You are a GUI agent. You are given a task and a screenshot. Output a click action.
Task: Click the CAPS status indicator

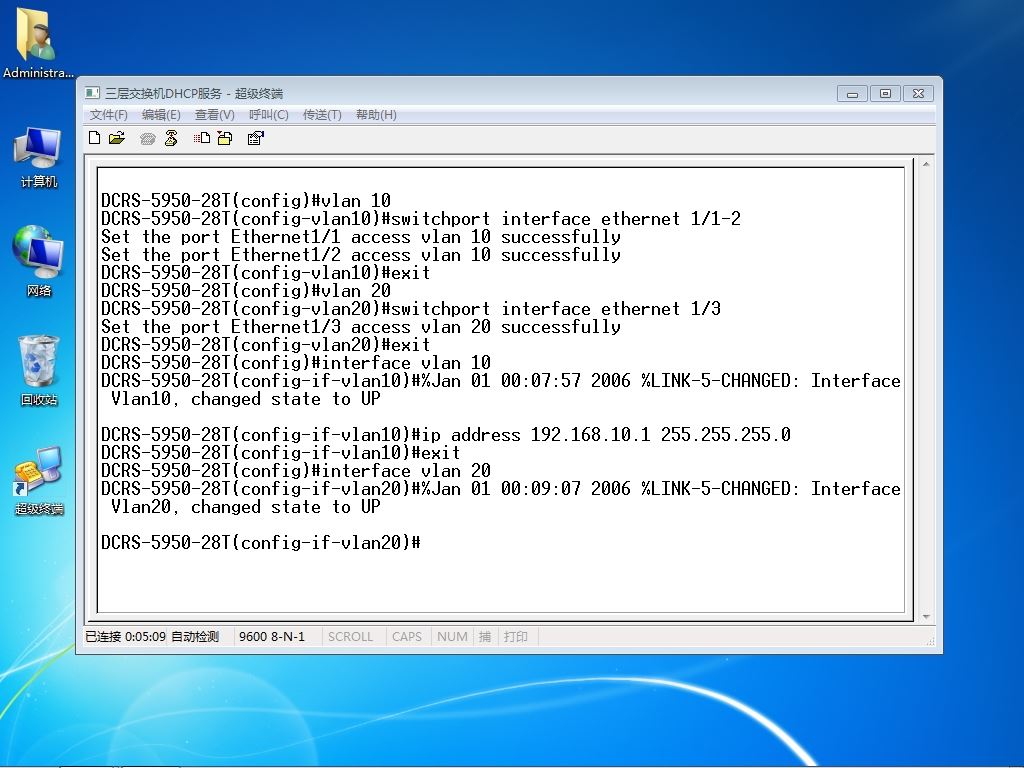point(406,637)
